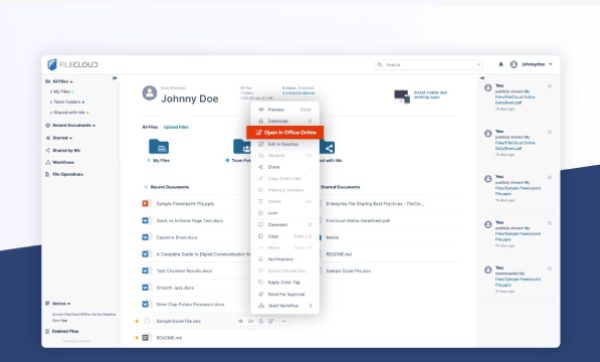Select Open in Office Online menu item

pyautogui.click(x=285, y=132)
